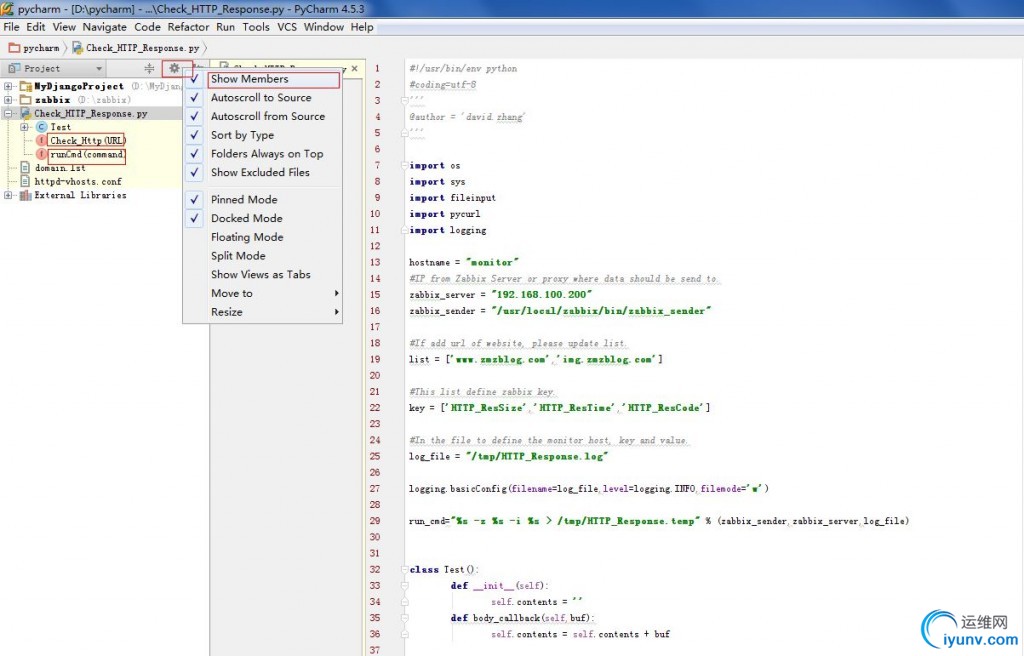Click the zabbix folder icon

tap(26, 100)
